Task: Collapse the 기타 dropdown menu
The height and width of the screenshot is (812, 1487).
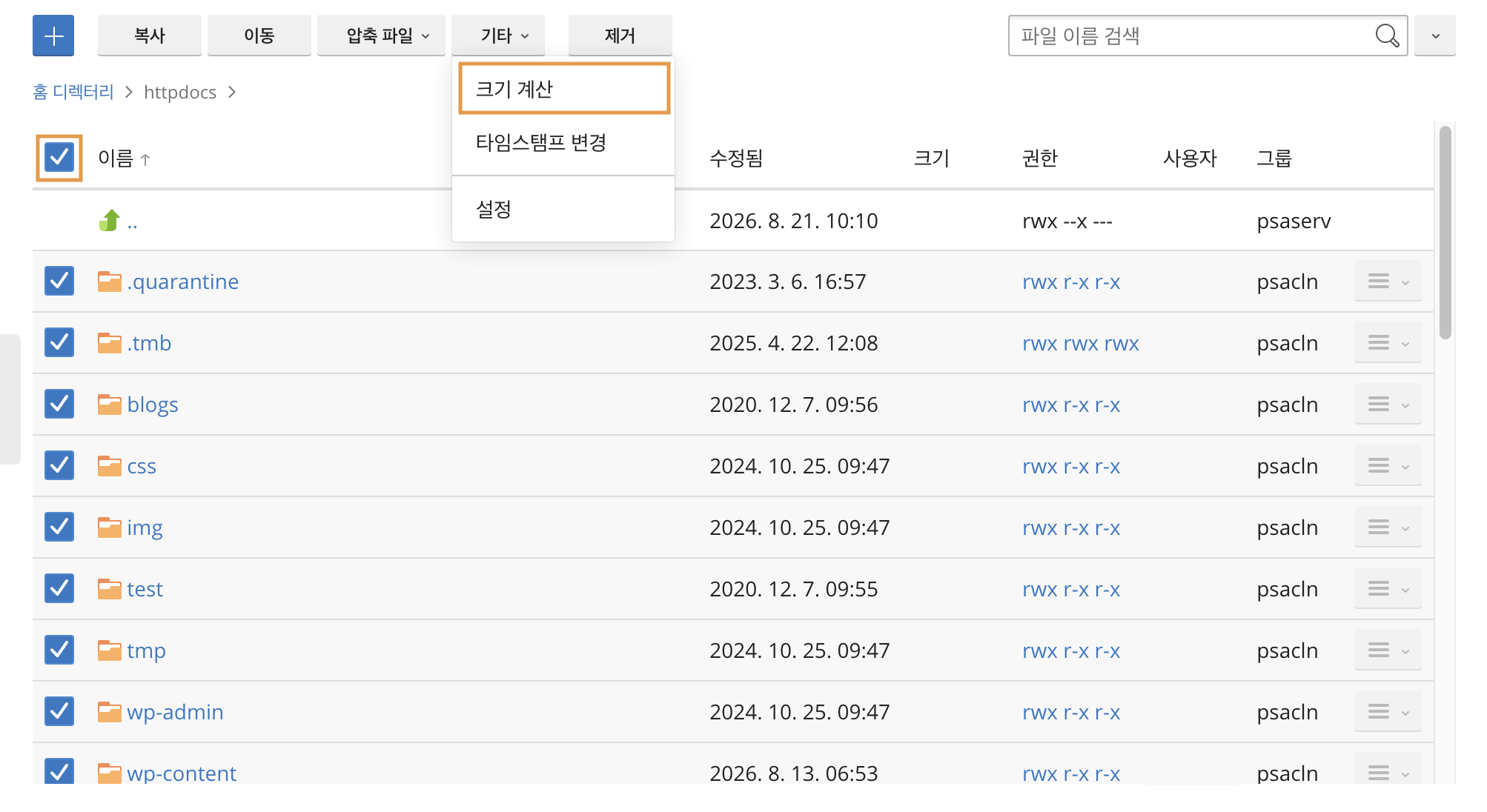Action: (498, 36)
